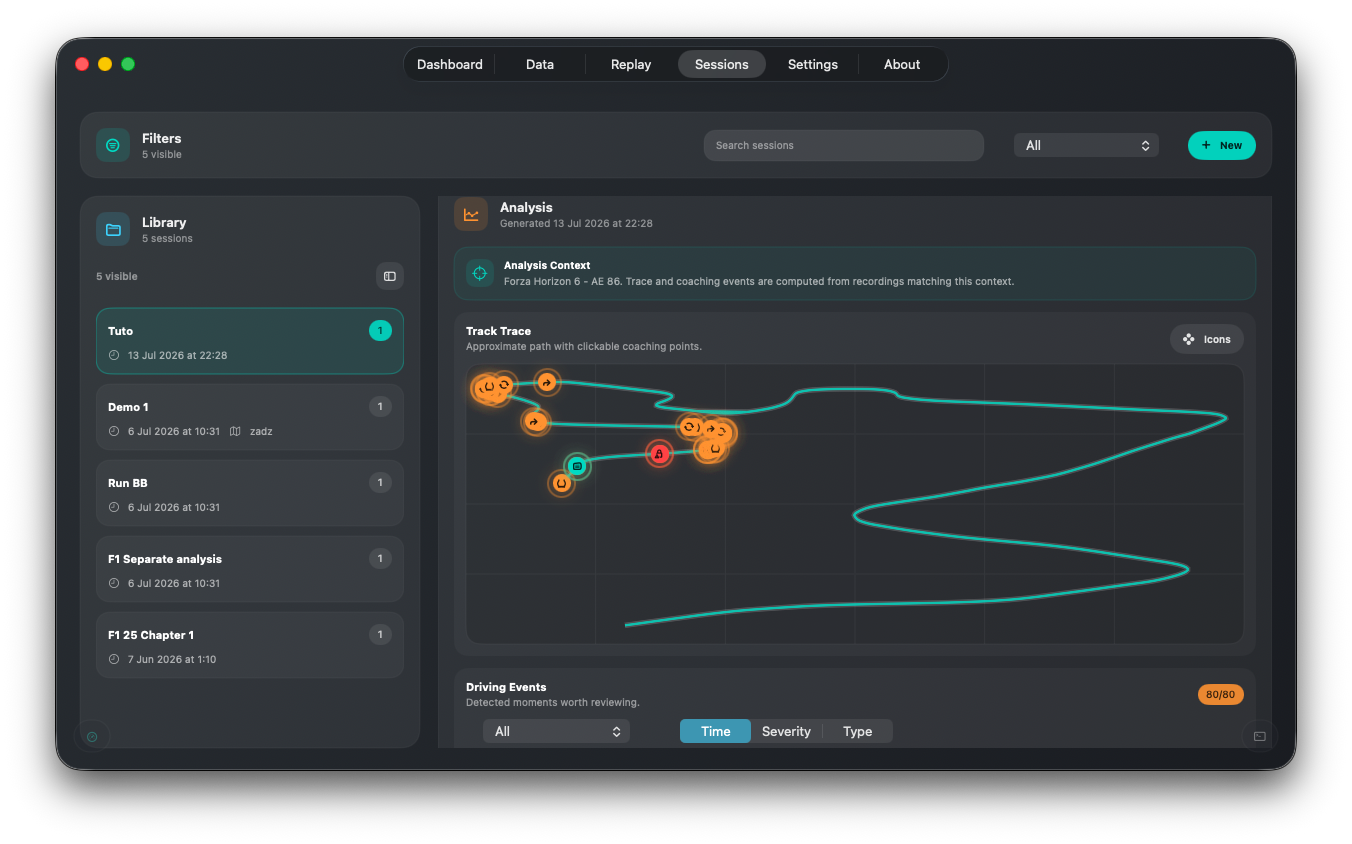The width and height of the screenshot is (1352, 844).
Task: Click the yellow window minimize button
Action: 105,64
